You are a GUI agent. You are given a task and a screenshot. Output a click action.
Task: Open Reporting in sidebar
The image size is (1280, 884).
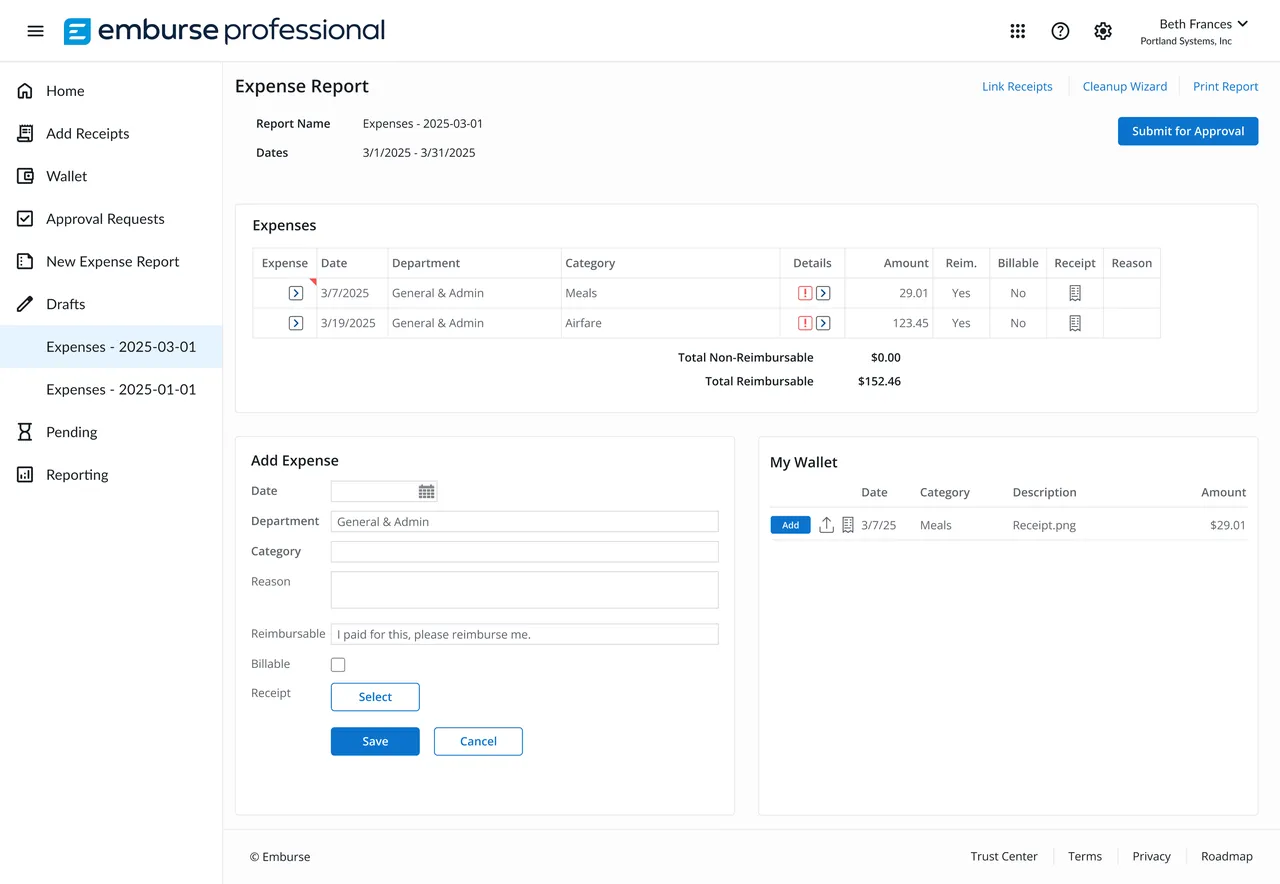pos(77,475)
